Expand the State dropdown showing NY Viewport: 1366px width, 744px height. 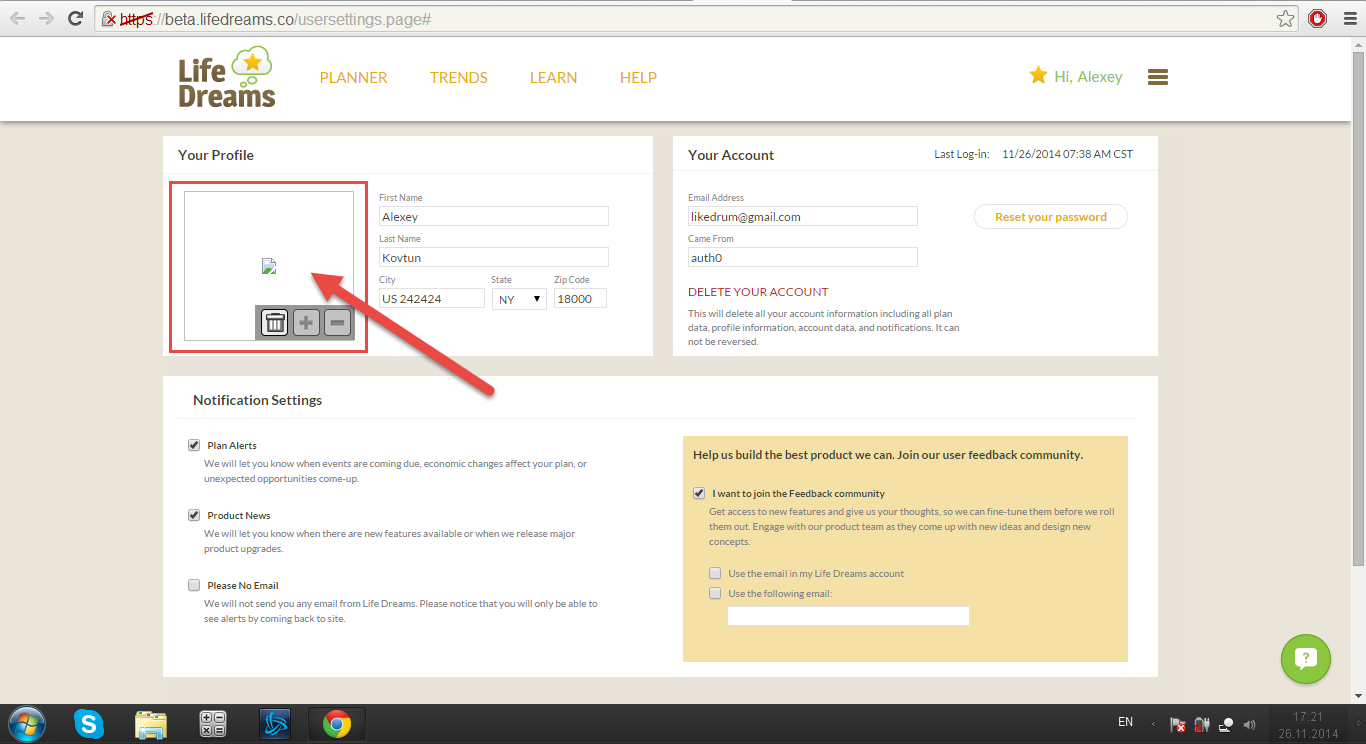519,299
